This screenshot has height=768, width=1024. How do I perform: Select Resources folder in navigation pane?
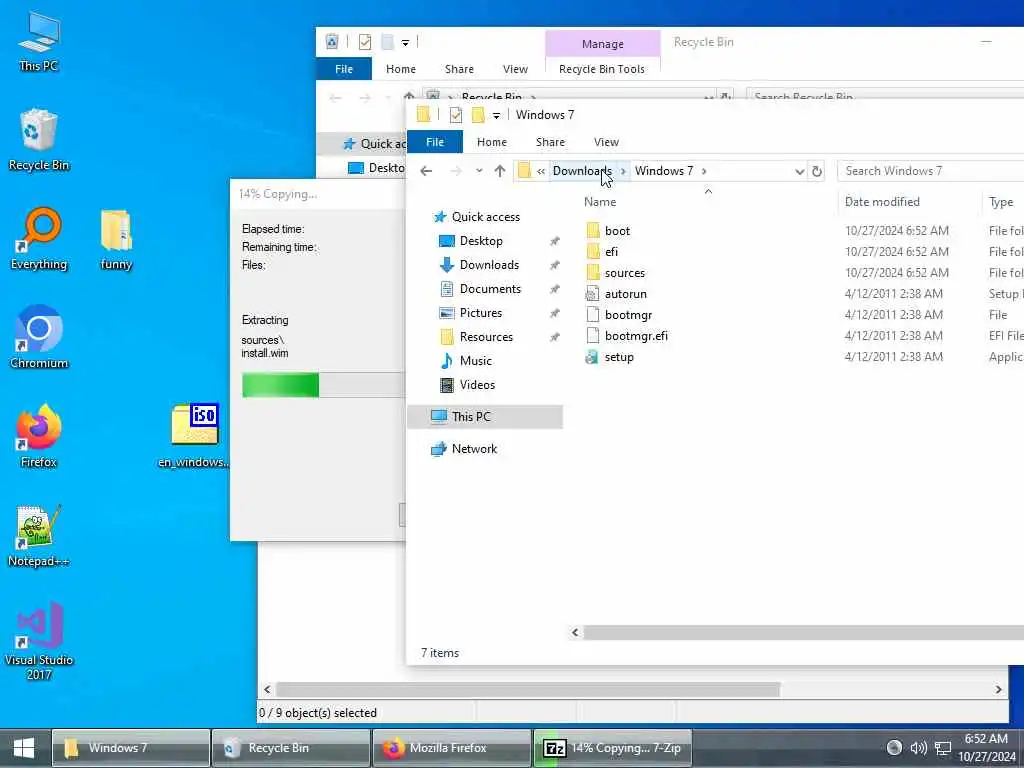(486, 337)
